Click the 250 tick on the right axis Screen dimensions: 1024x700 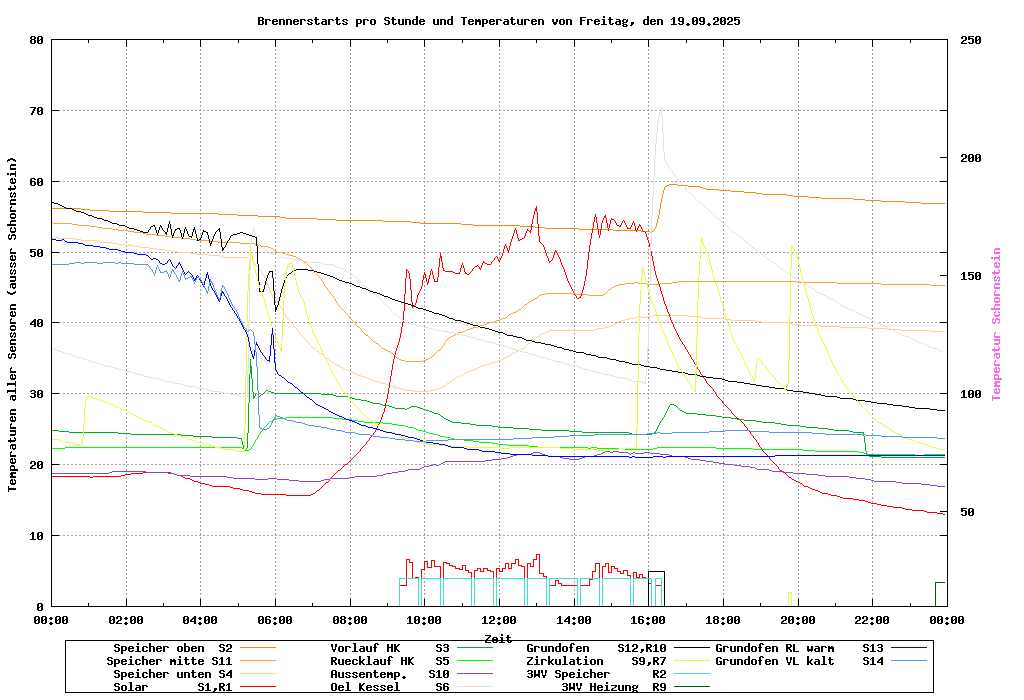(971, 40)
